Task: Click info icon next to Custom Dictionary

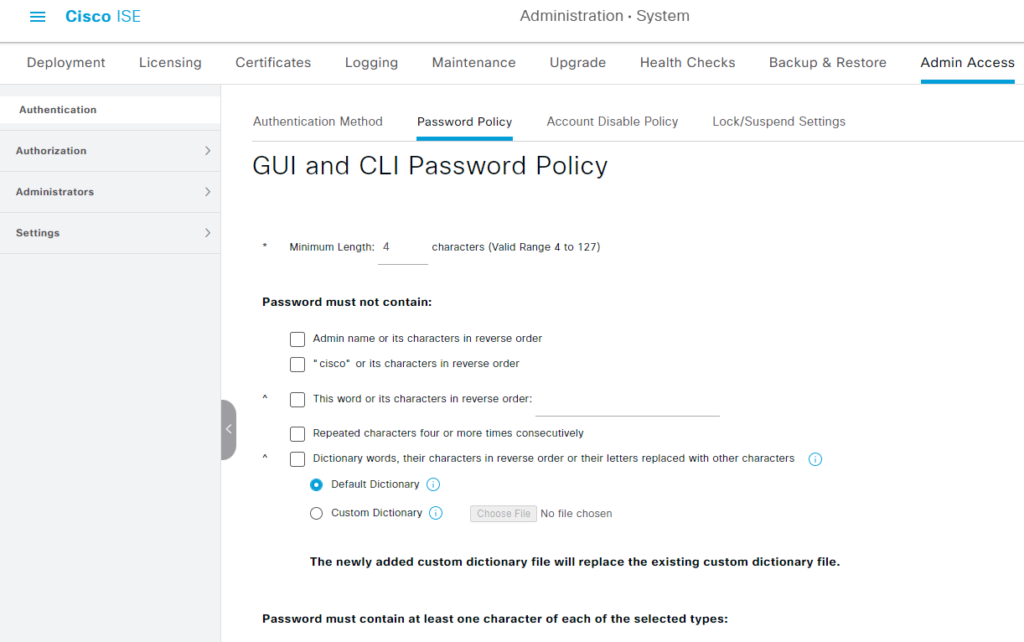Action: 436,513
